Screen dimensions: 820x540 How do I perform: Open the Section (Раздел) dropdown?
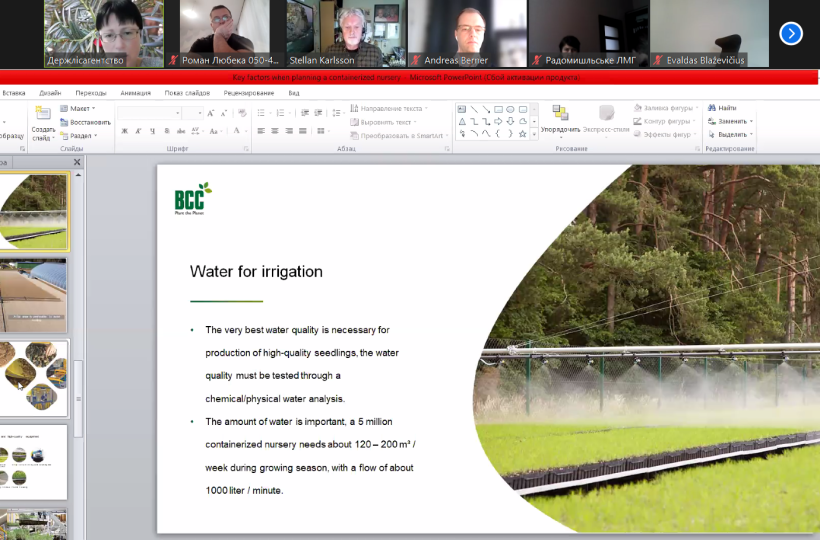[79, 136]
